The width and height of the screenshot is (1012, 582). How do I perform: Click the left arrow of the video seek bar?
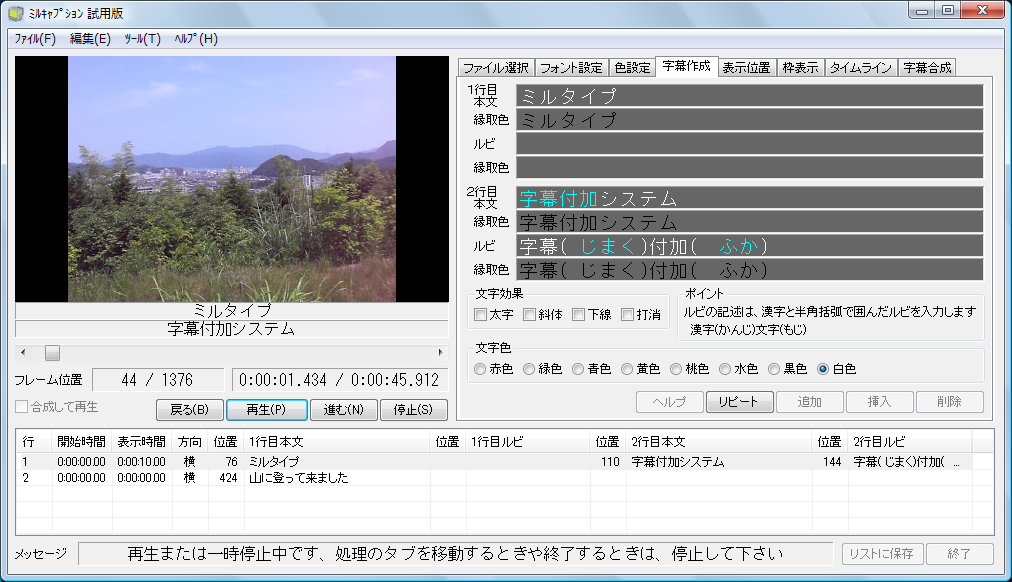click(x=24, y=353)
